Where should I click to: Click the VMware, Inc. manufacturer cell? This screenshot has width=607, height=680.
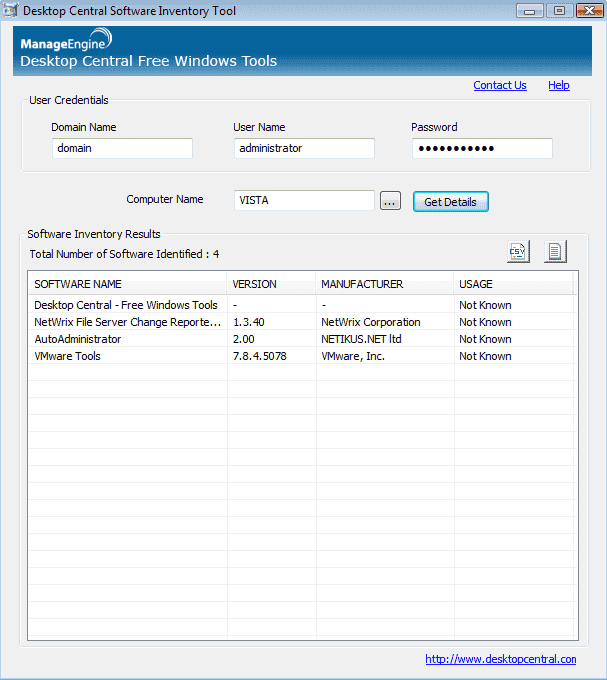[x=385, y=356]
